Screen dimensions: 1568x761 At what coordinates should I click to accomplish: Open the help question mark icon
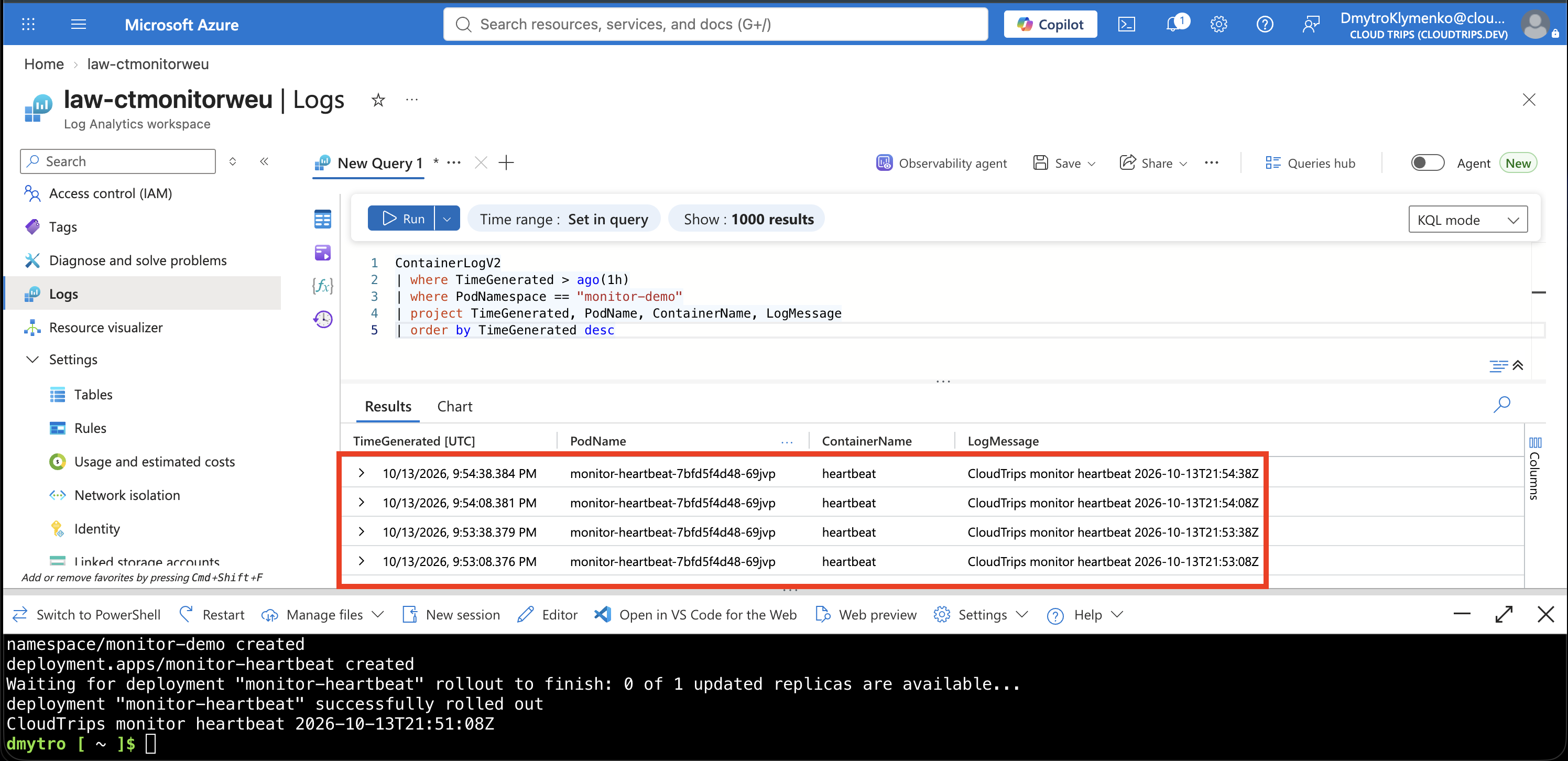click(1265, 24)
